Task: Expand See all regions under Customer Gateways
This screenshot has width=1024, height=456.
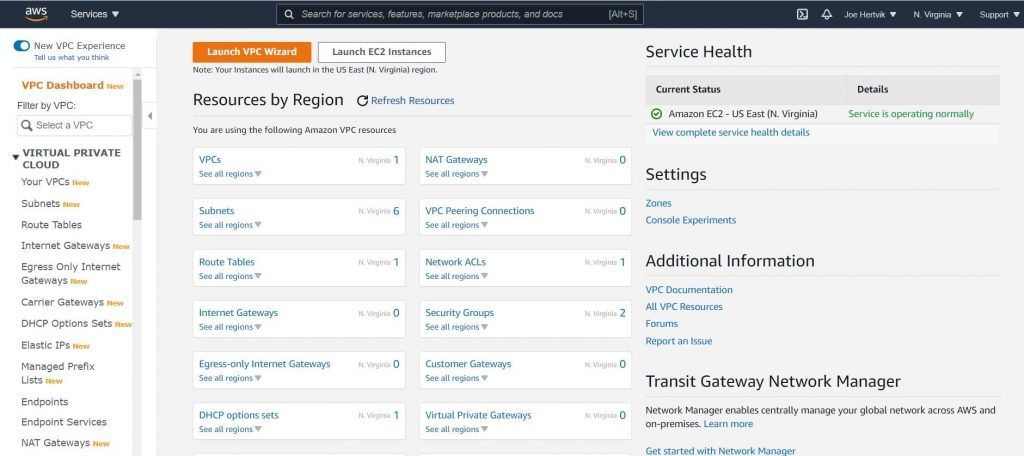Action: pyautogui.click(x=456, y=378)
